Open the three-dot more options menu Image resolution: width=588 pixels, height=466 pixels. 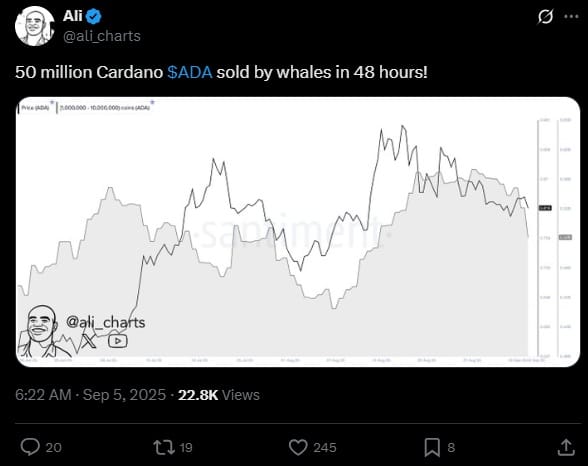tap(572, 16)
